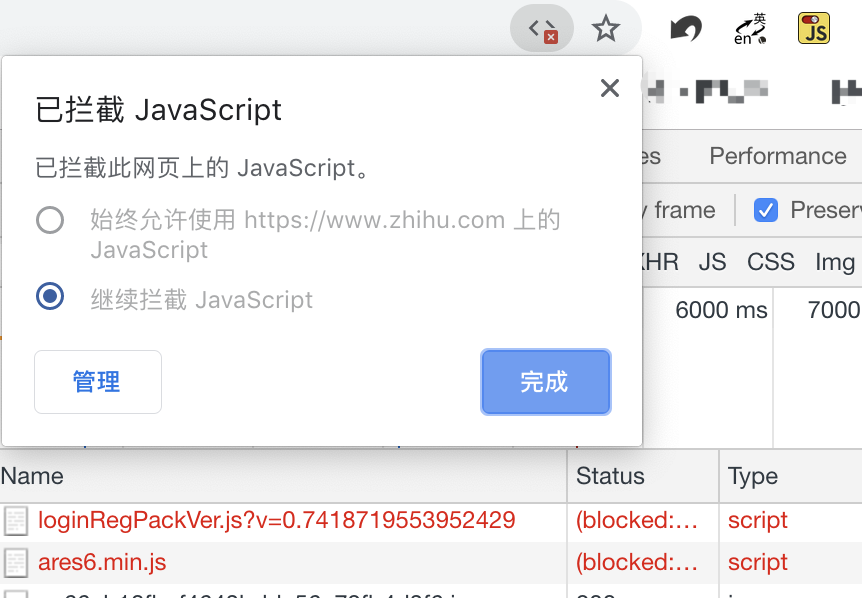Switch to the Performance tab
Image resolution: width=862 pixels, height=598 pixels.
(x=777, y=156)
